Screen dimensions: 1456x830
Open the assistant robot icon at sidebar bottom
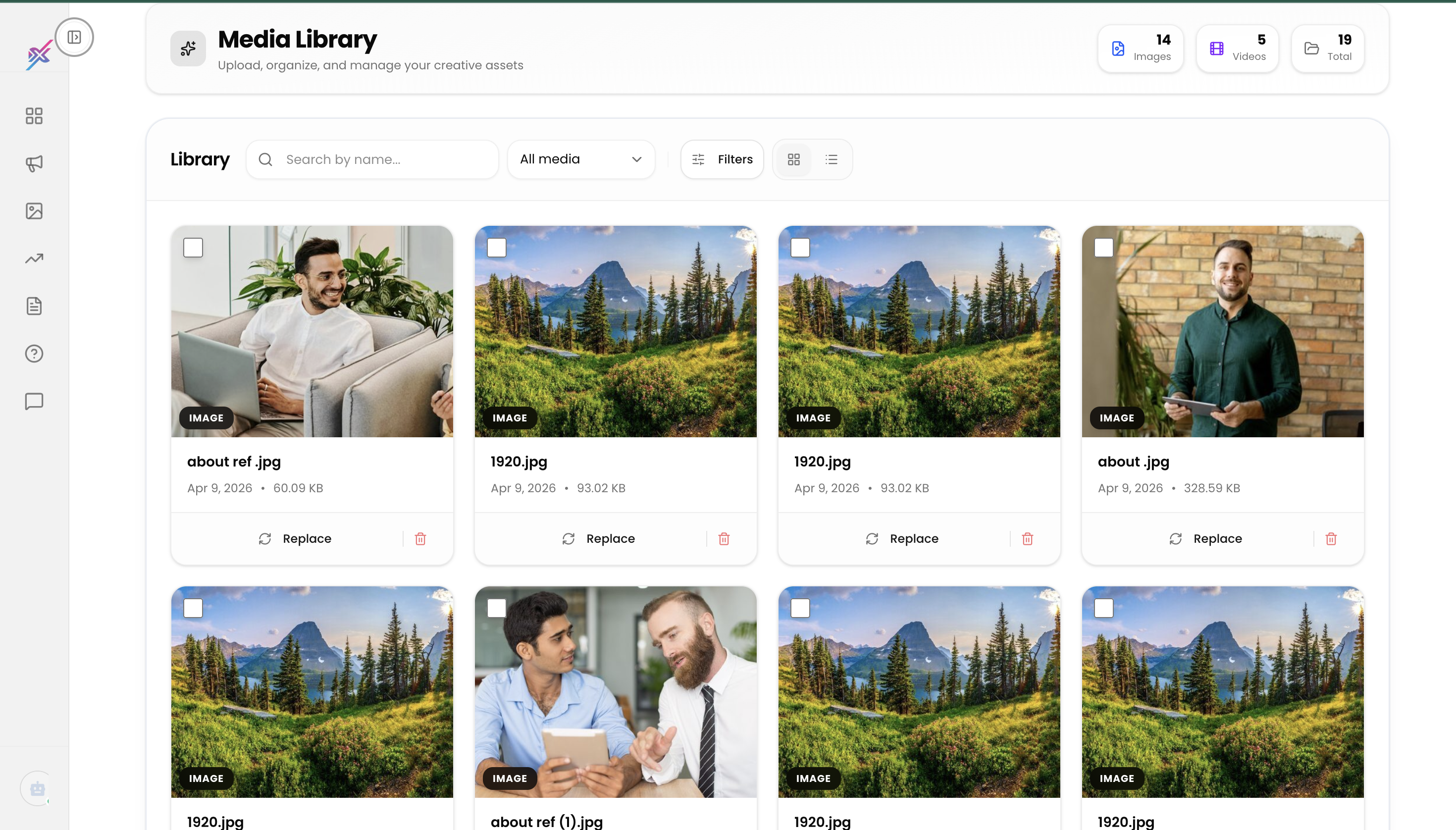[x=38, y=789]
